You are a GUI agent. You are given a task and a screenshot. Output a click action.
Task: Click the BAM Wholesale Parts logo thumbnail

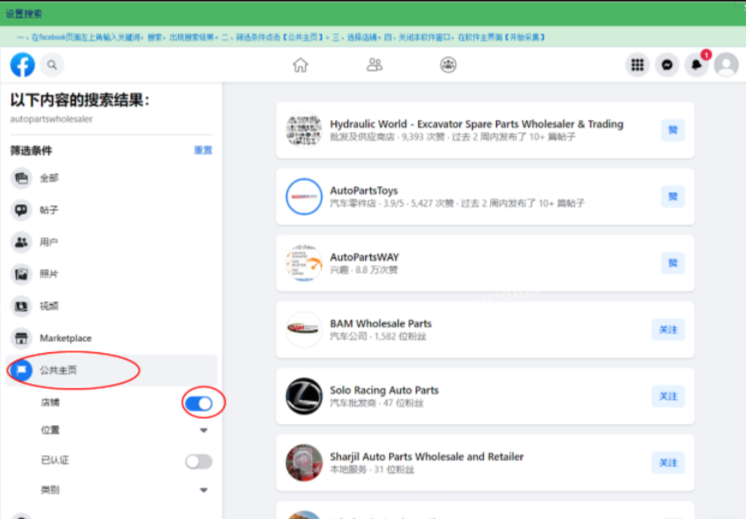304,330
